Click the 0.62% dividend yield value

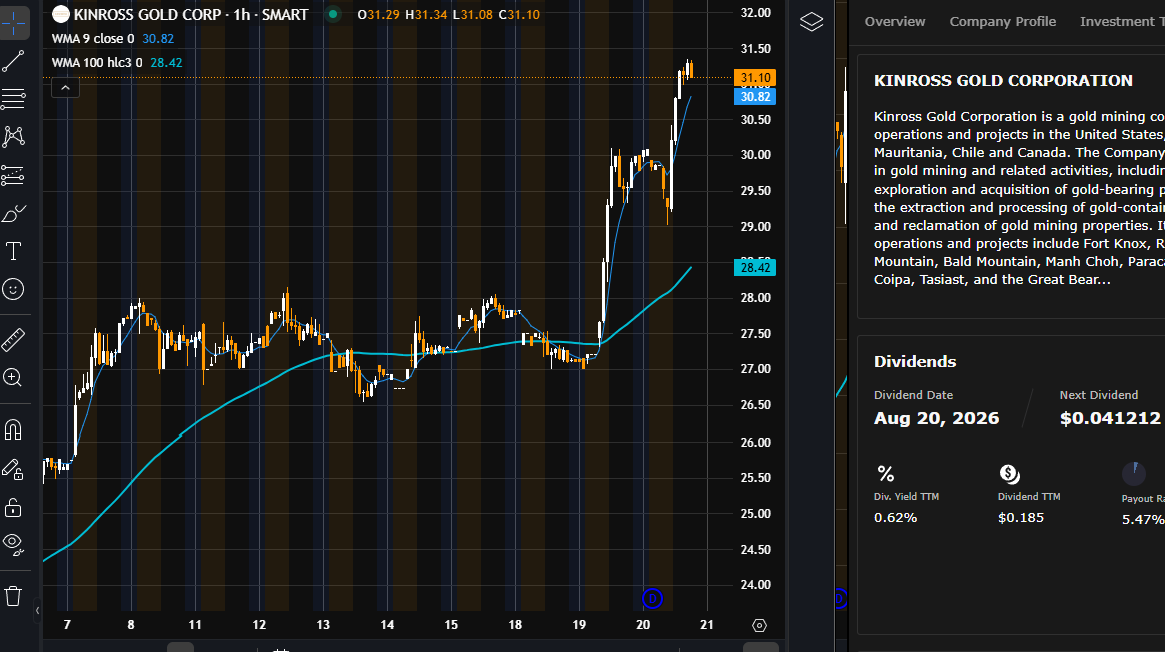895,518
